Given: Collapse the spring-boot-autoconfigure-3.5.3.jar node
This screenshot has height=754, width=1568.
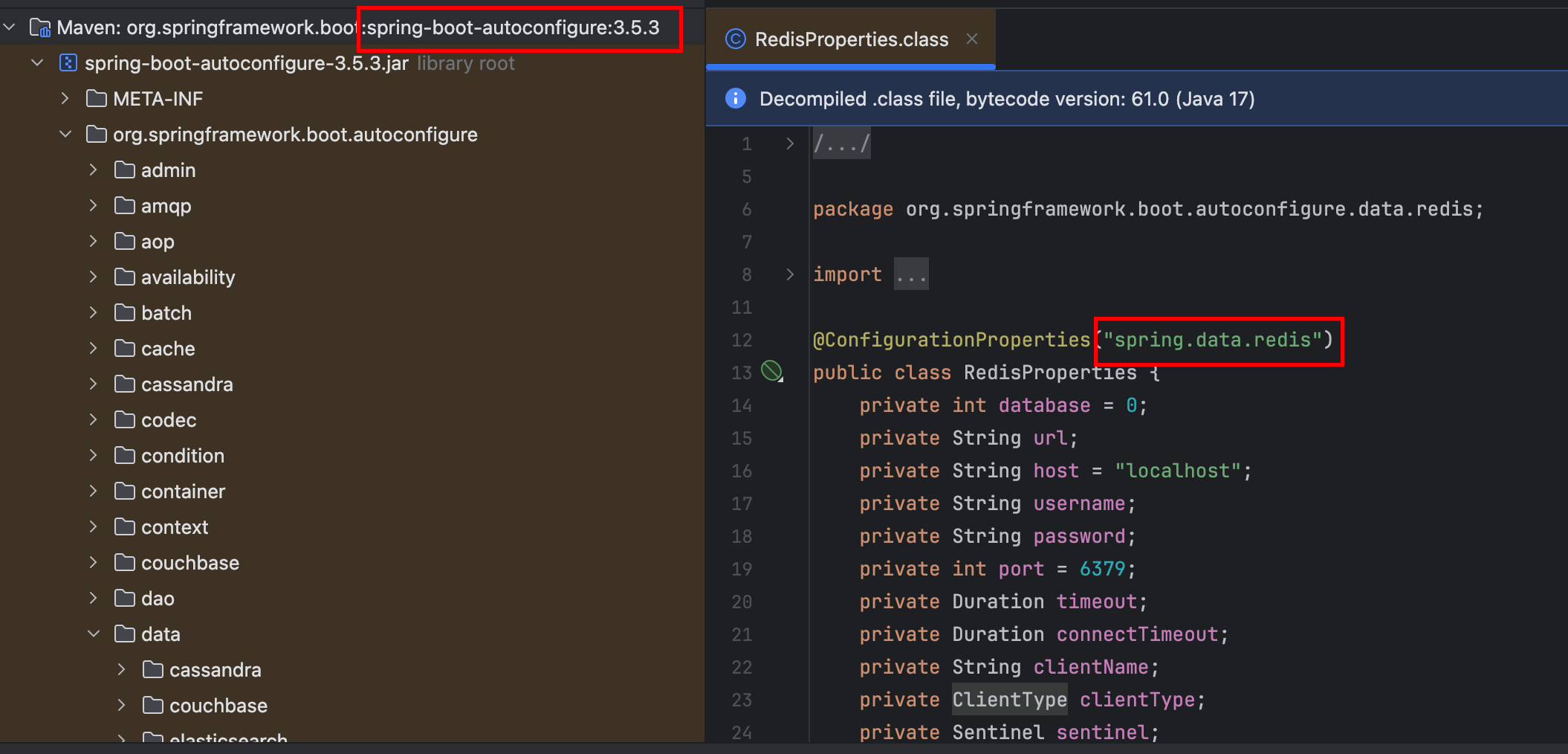Looking at the screenshot, I should [x=37, y=63].
